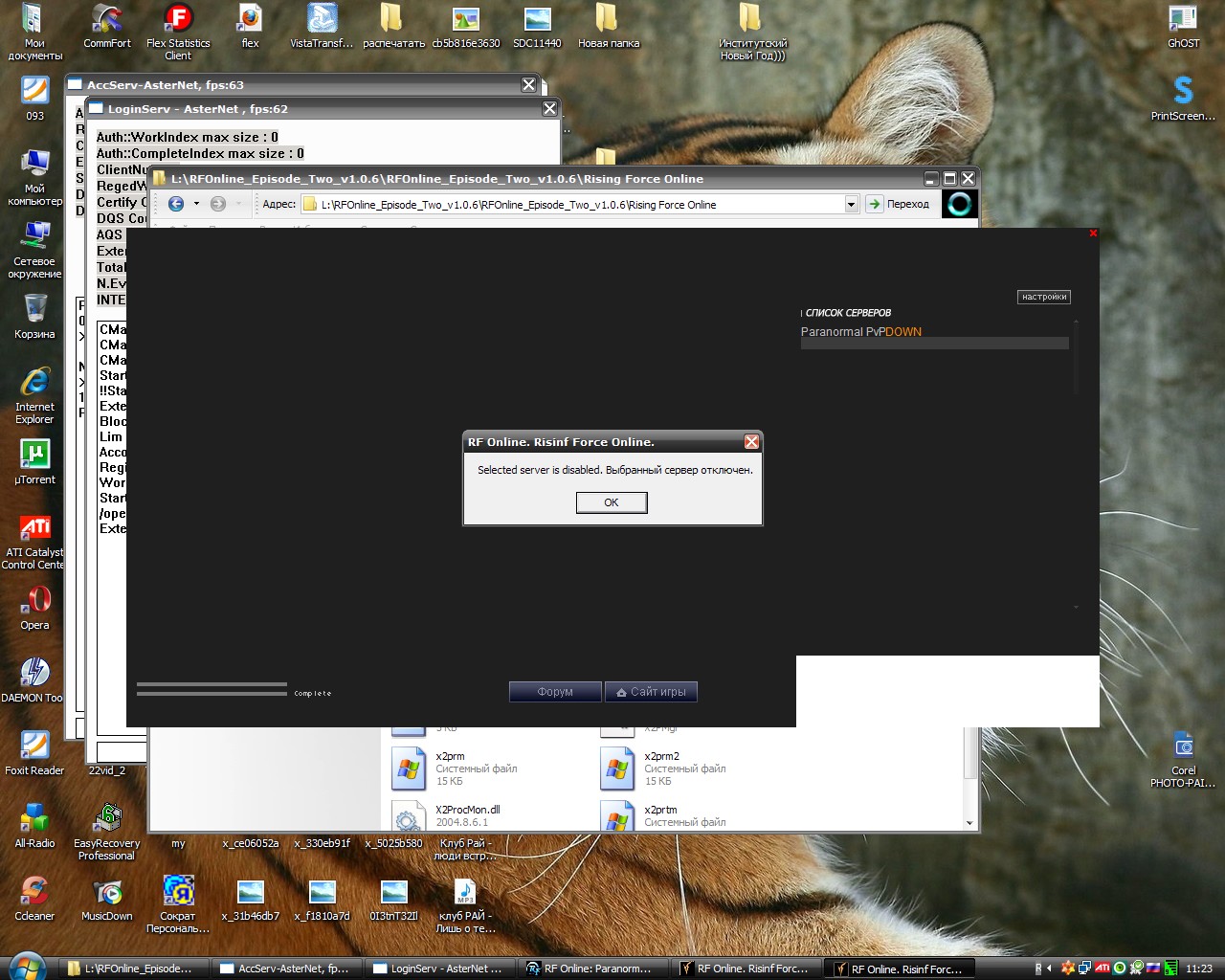Select the x2prtm system file
This screenshot has height=980, width=1225.
[x=663, y=816]
